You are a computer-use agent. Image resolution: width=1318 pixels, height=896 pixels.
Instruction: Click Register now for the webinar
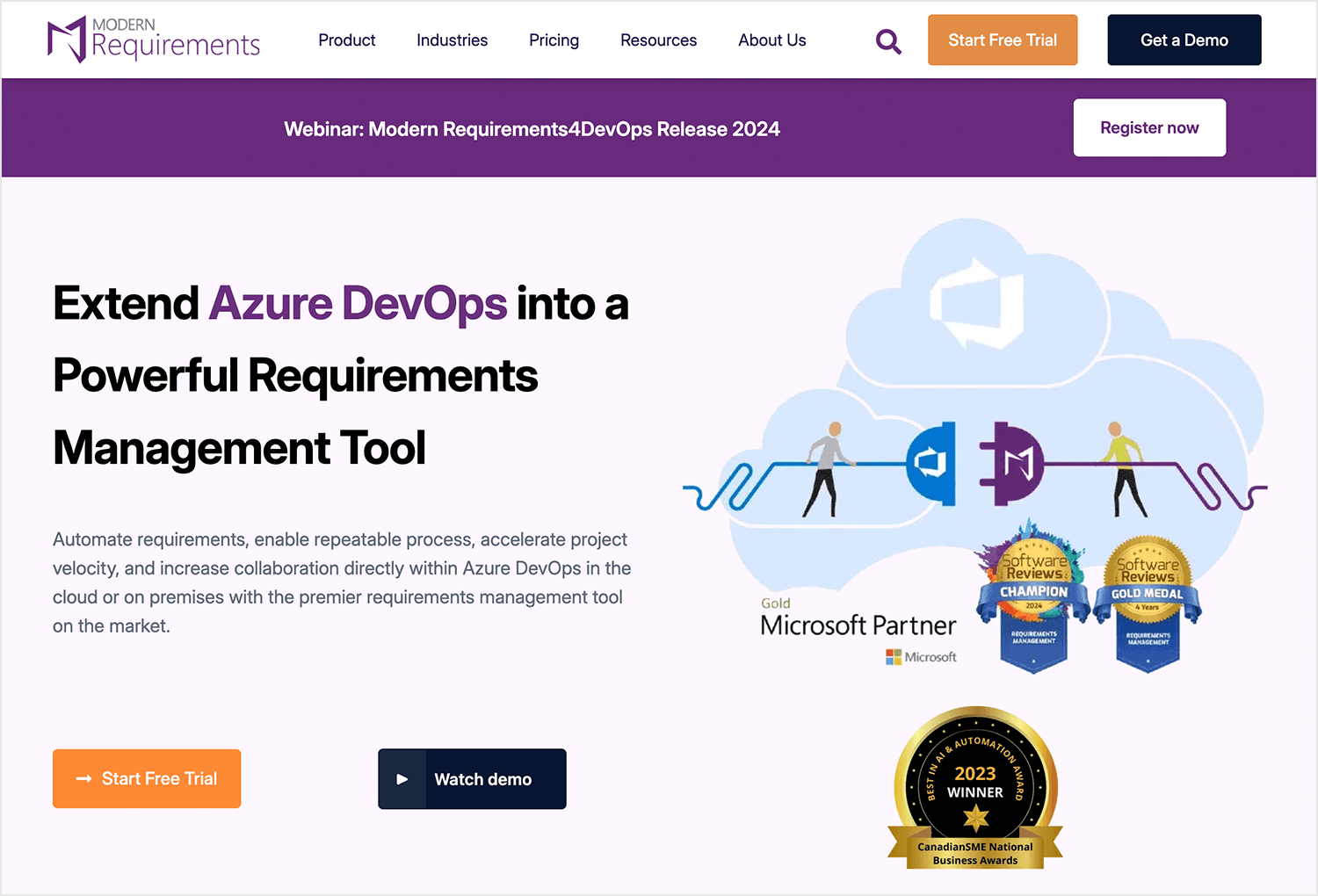point(1149,127)
